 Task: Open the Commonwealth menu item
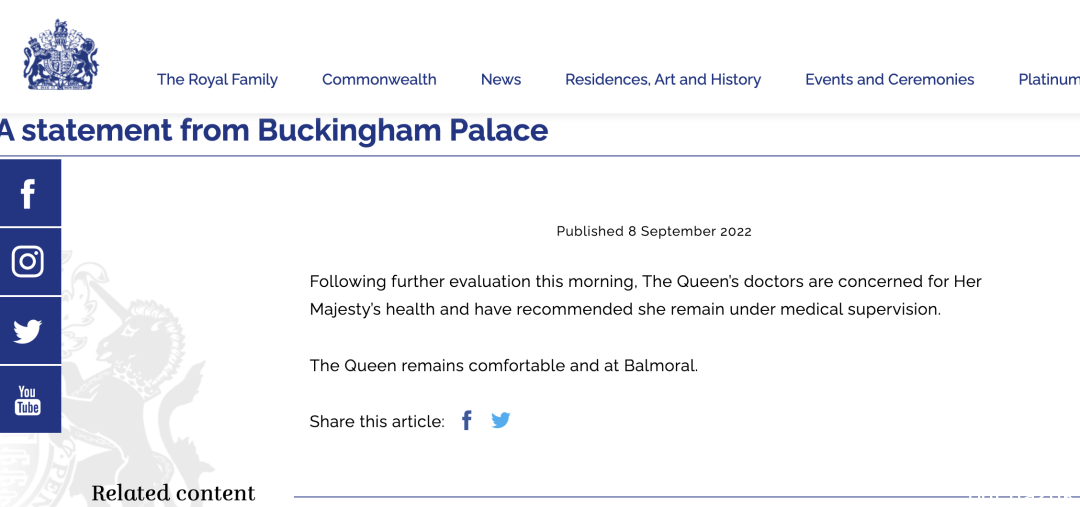(379, 79)
